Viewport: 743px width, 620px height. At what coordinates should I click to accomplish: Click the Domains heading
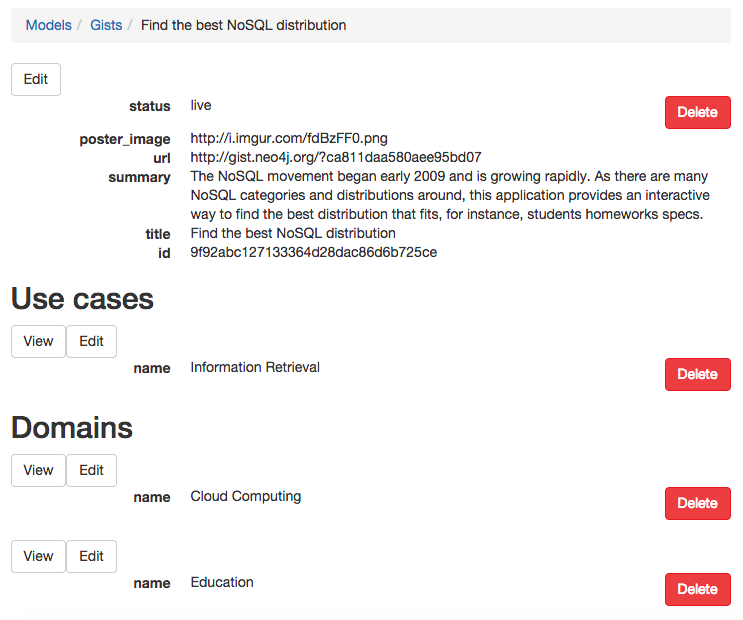pyautogui.click(x=72, y=428)
